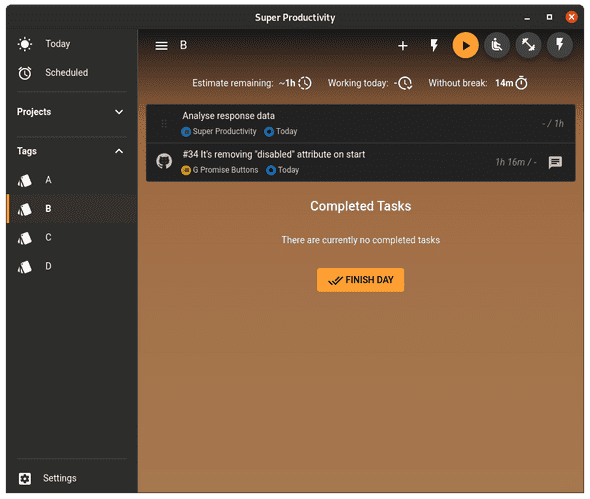
Task: Start tracking with the orange play button
Action: click(x=465, y=46)
